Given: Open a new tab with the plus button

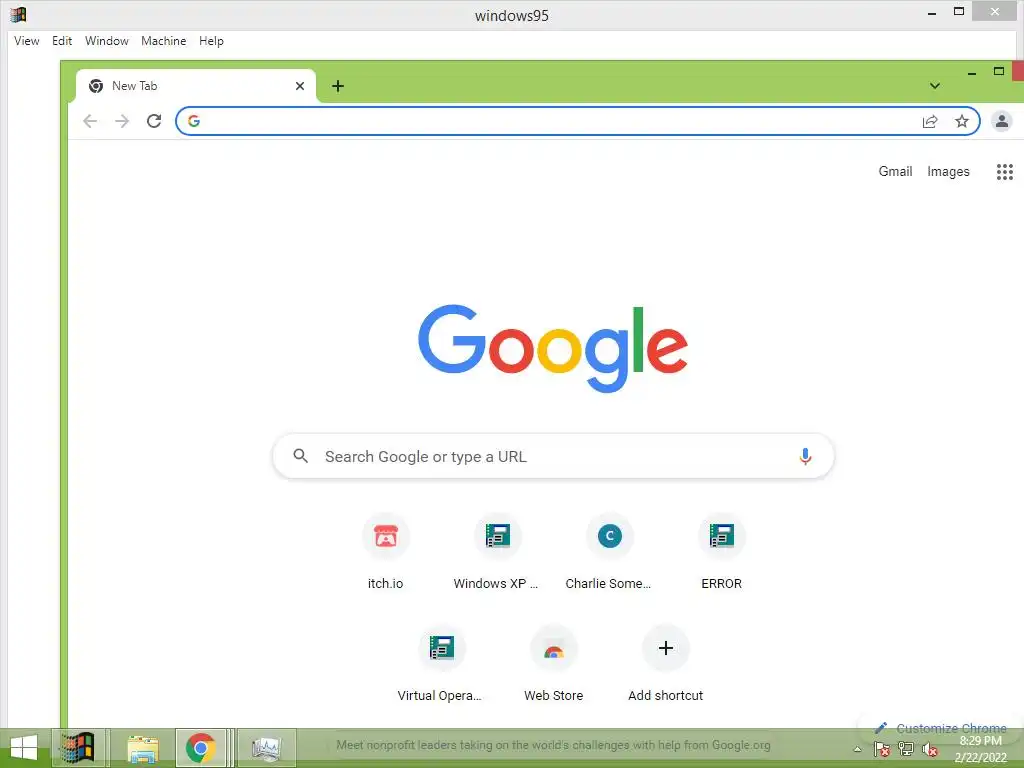Looking at the screenshot, I should pyautogui.click(x=338, y=86).
